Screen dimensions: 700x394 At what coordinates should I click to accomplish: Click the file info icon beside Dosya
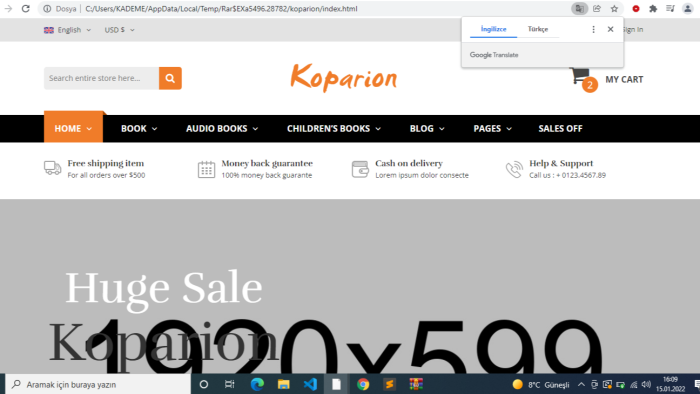[47, 8]
